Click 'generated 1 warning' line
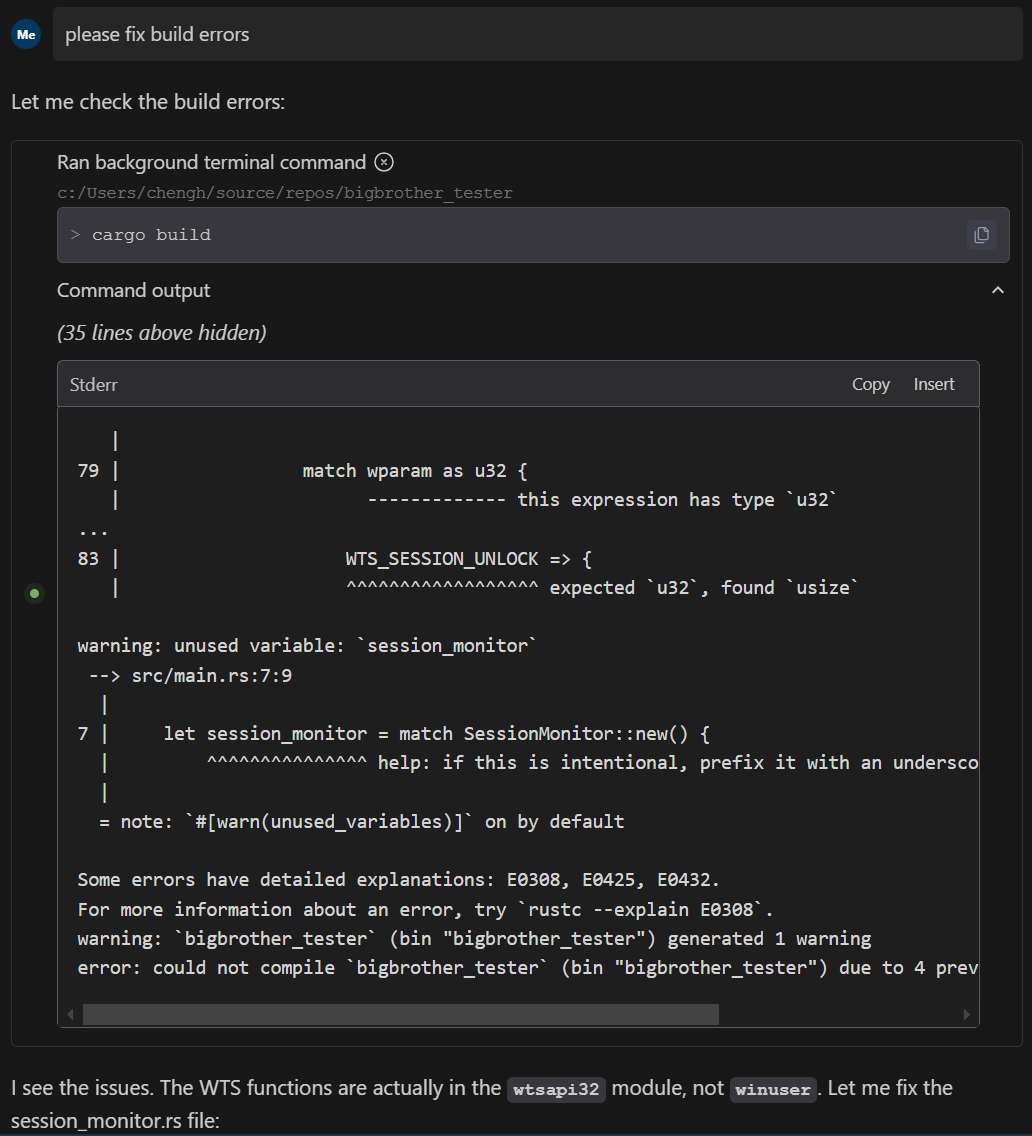The image size is (1032, 1136). point(474,939)
